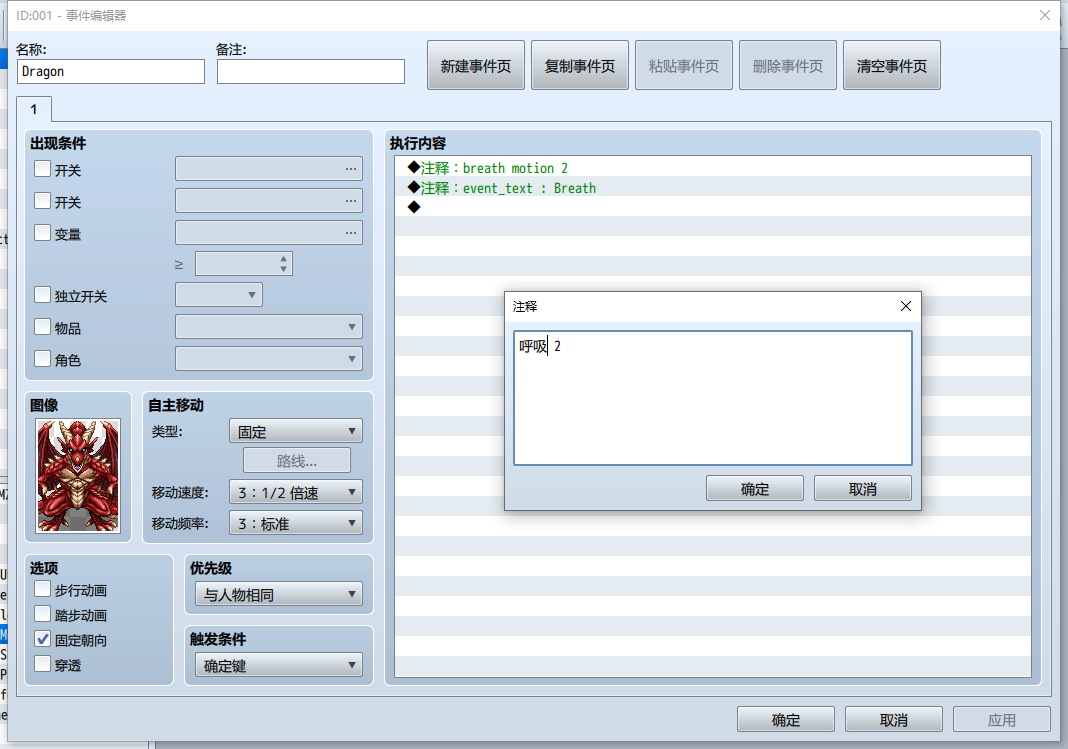Close the 事件编辑器 window
1068x749 pixels.
(1044, 15)
